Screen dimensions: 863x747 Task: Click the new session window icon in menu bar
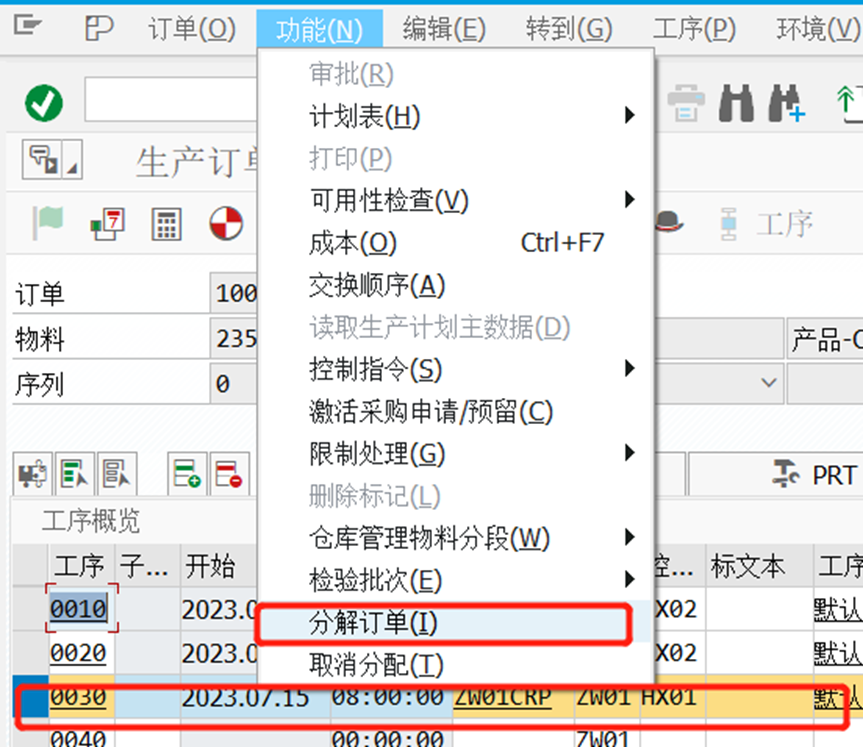click(x=99, y=28)
